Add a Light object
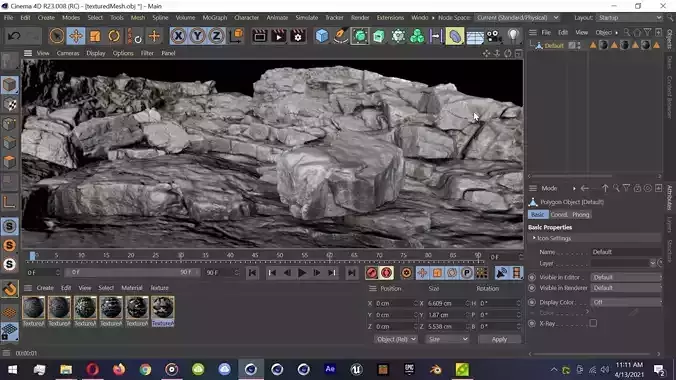 [x=513, y=36]
